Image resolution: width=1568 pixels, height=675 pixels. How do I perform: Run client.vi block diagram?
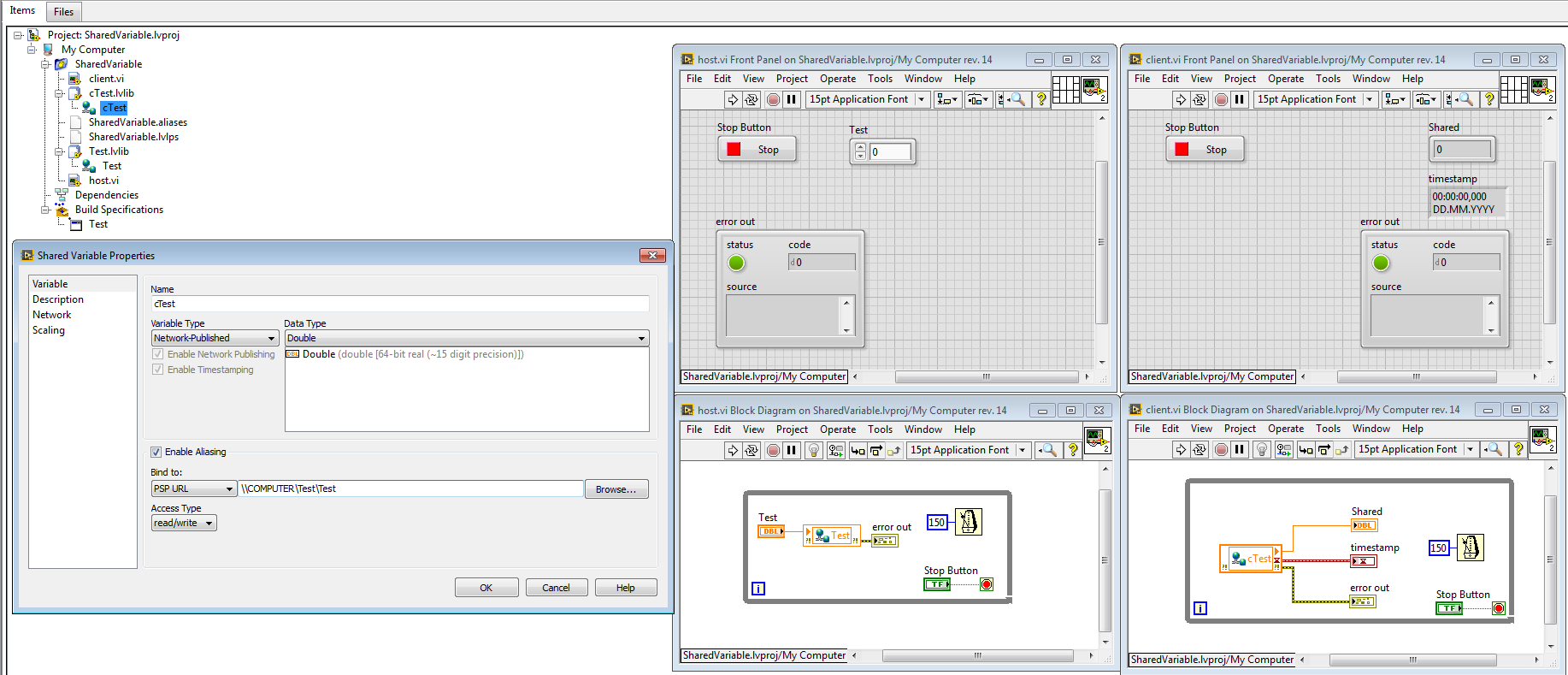point(1181,449)
